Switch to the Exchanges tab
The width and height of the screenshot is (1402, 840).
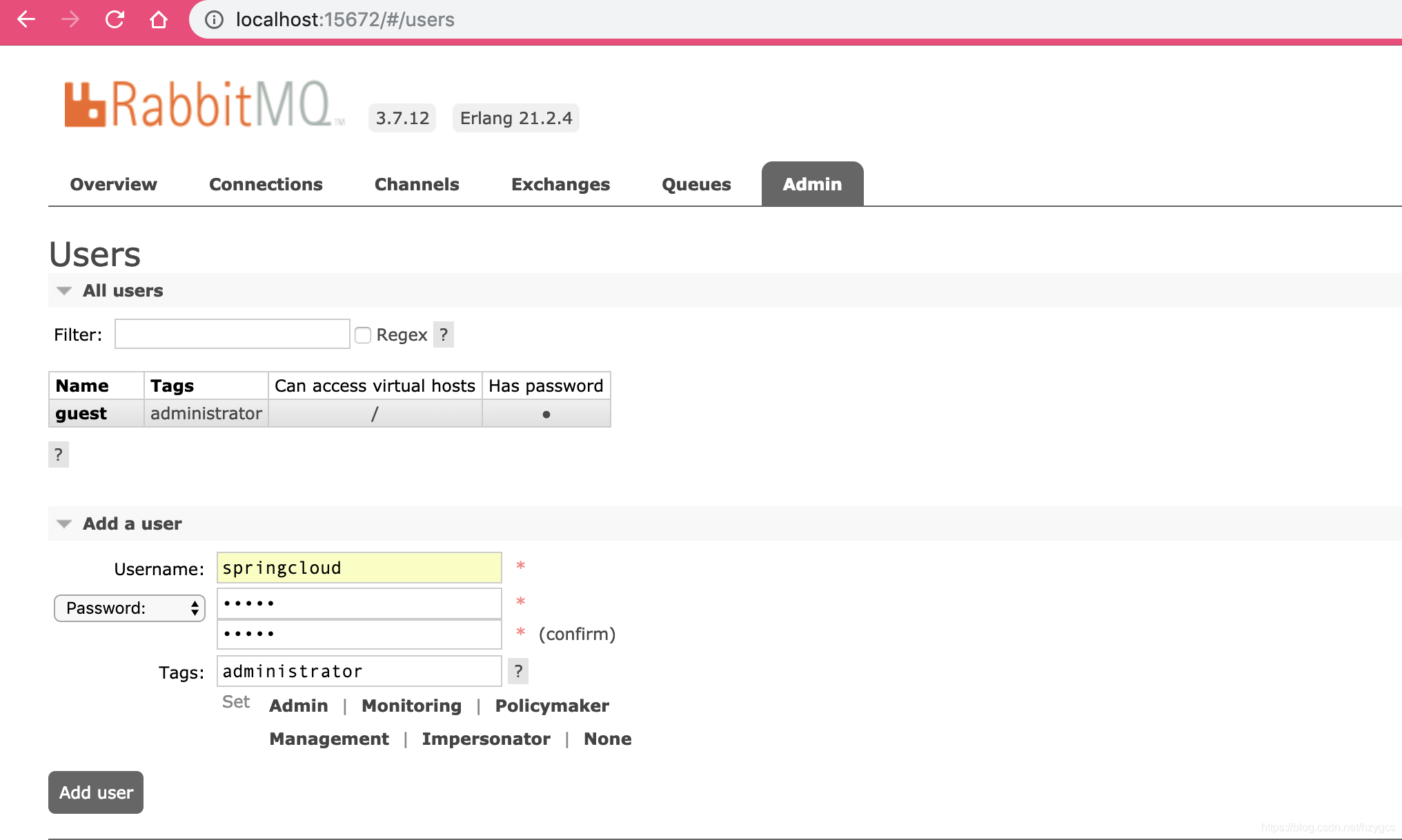560,184
